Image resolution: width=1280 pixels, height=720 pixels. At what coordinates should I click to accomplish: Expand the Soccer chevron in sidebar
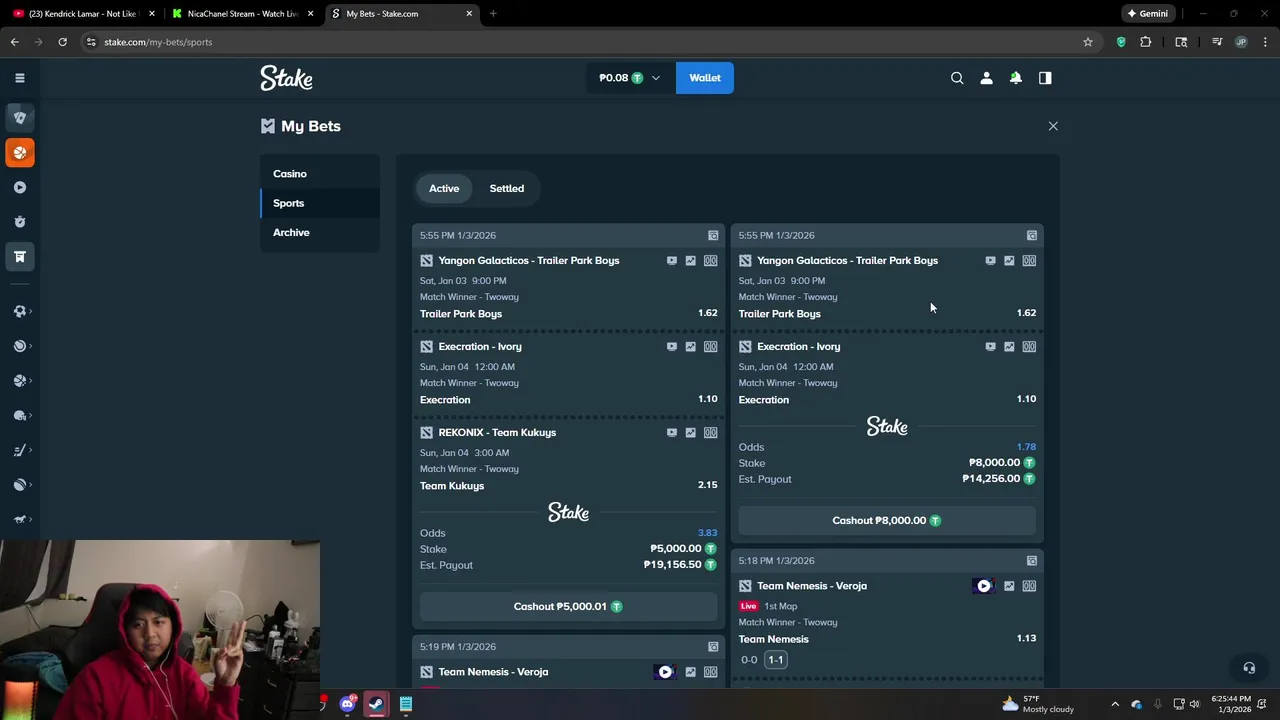pos(31,311)
